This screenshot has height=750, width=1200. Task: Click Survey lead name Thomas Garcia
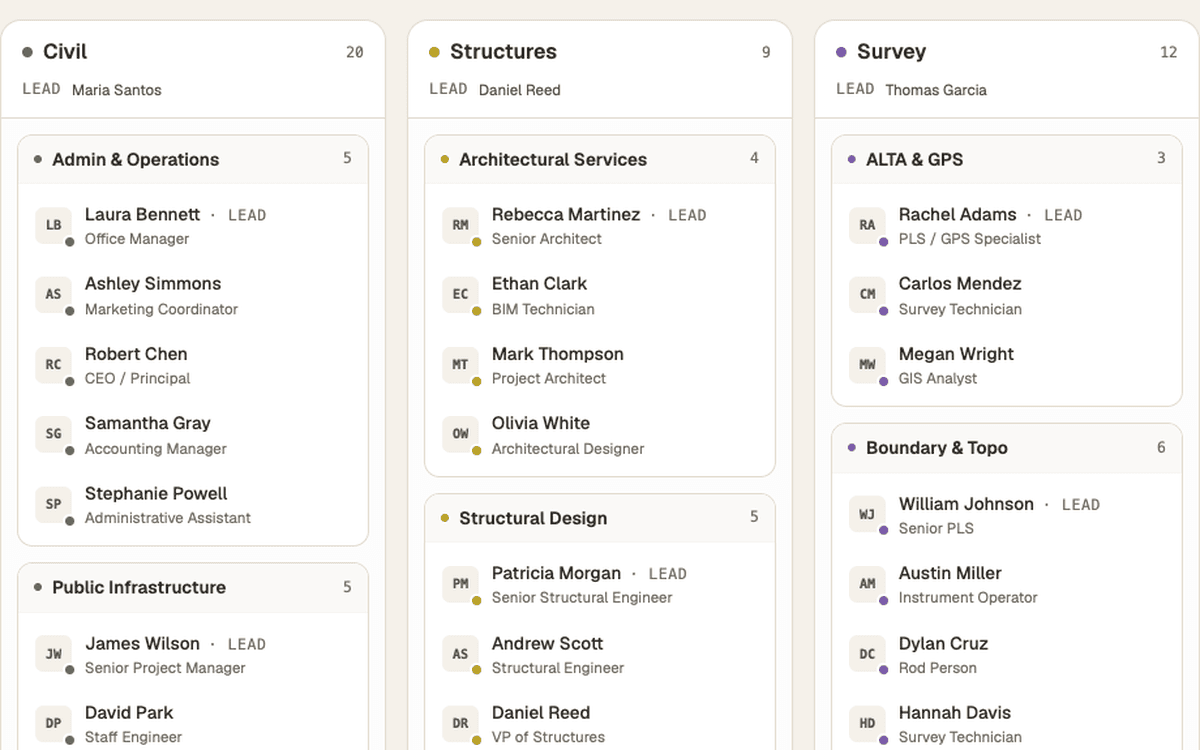coord(936,90)
